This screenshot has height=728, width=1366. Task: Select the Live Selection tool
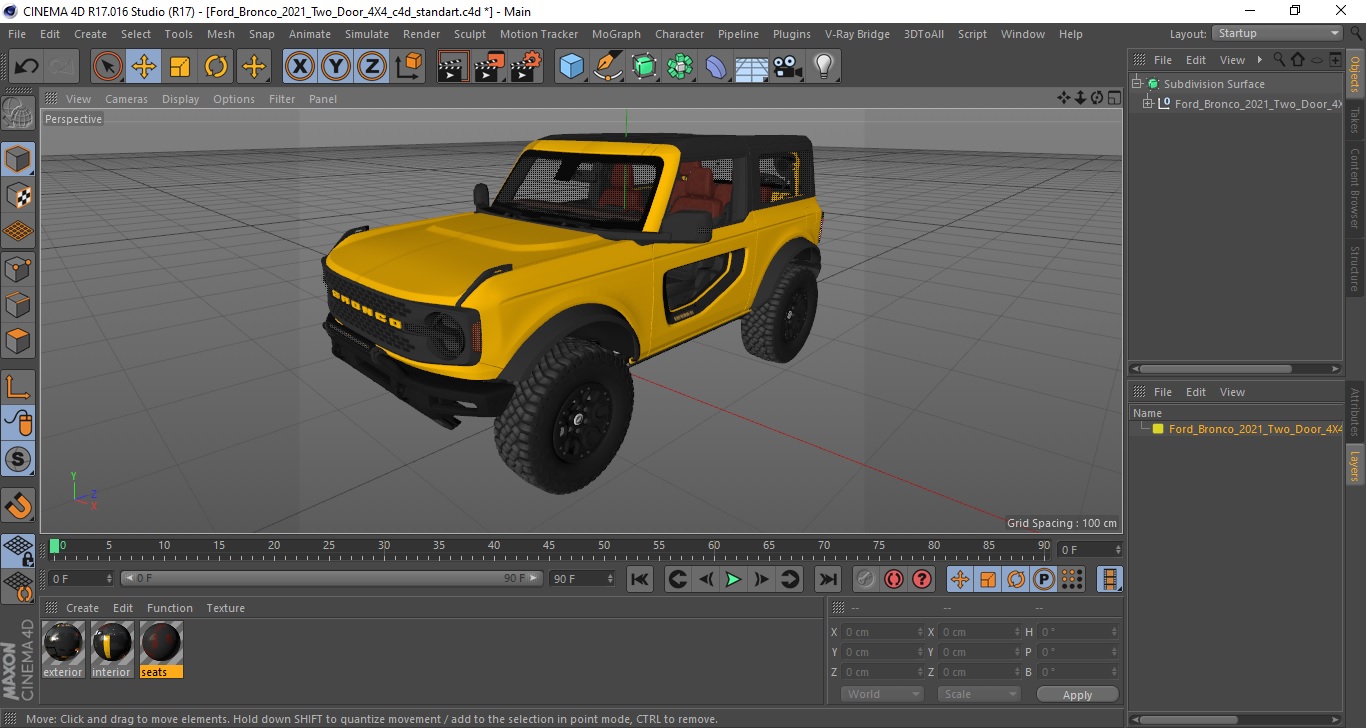(x=108, y=67)
